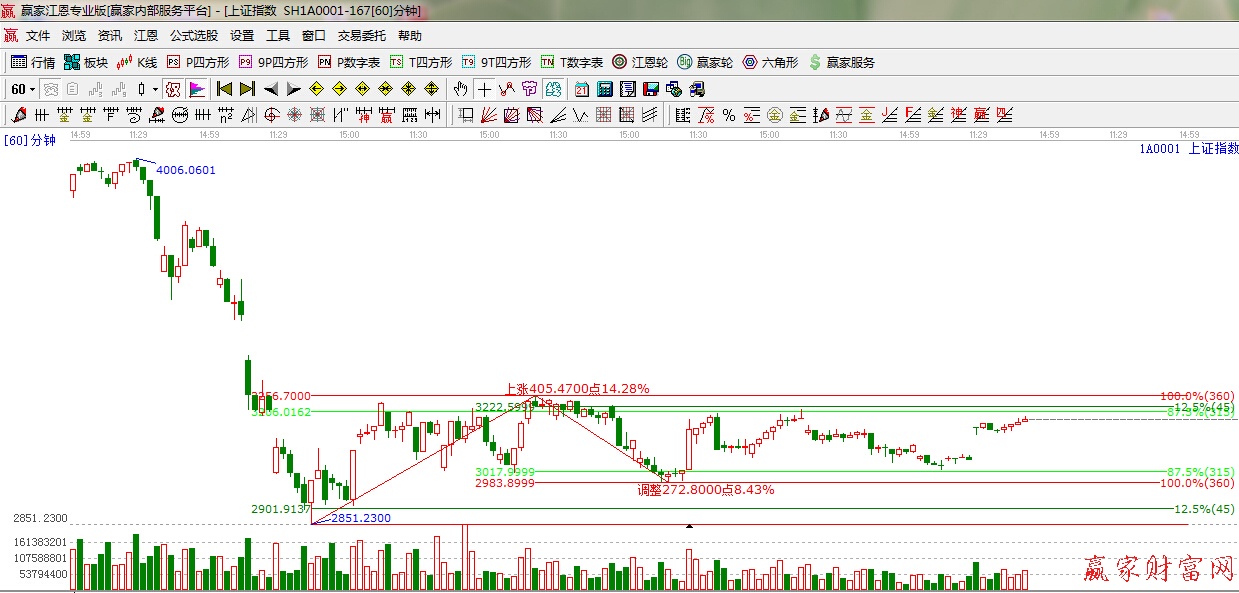Click the 赢家服务 service button
1239x593 pixels.
coord(841,62)
